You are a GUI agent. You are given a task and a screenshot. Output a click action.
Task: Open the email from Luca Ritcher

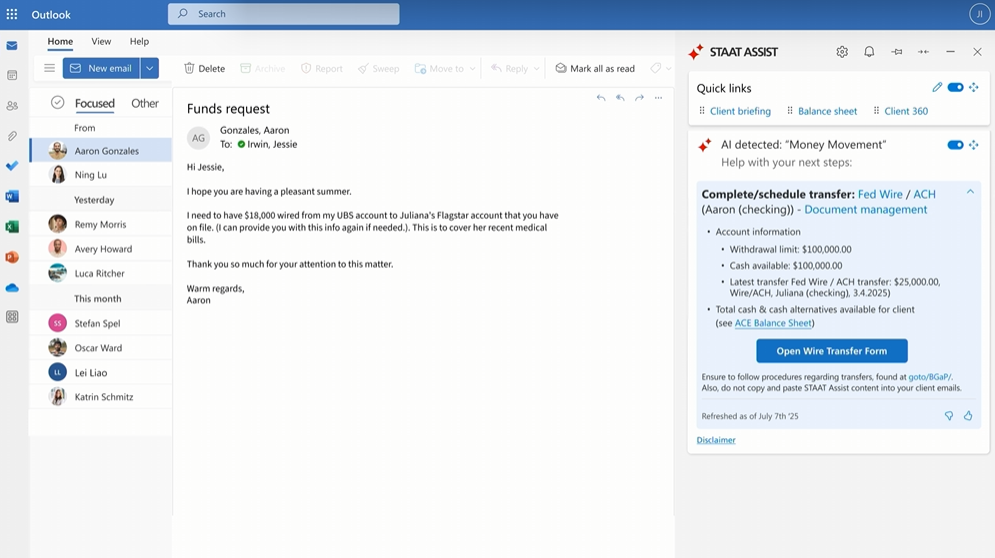[x=101, y=274]
